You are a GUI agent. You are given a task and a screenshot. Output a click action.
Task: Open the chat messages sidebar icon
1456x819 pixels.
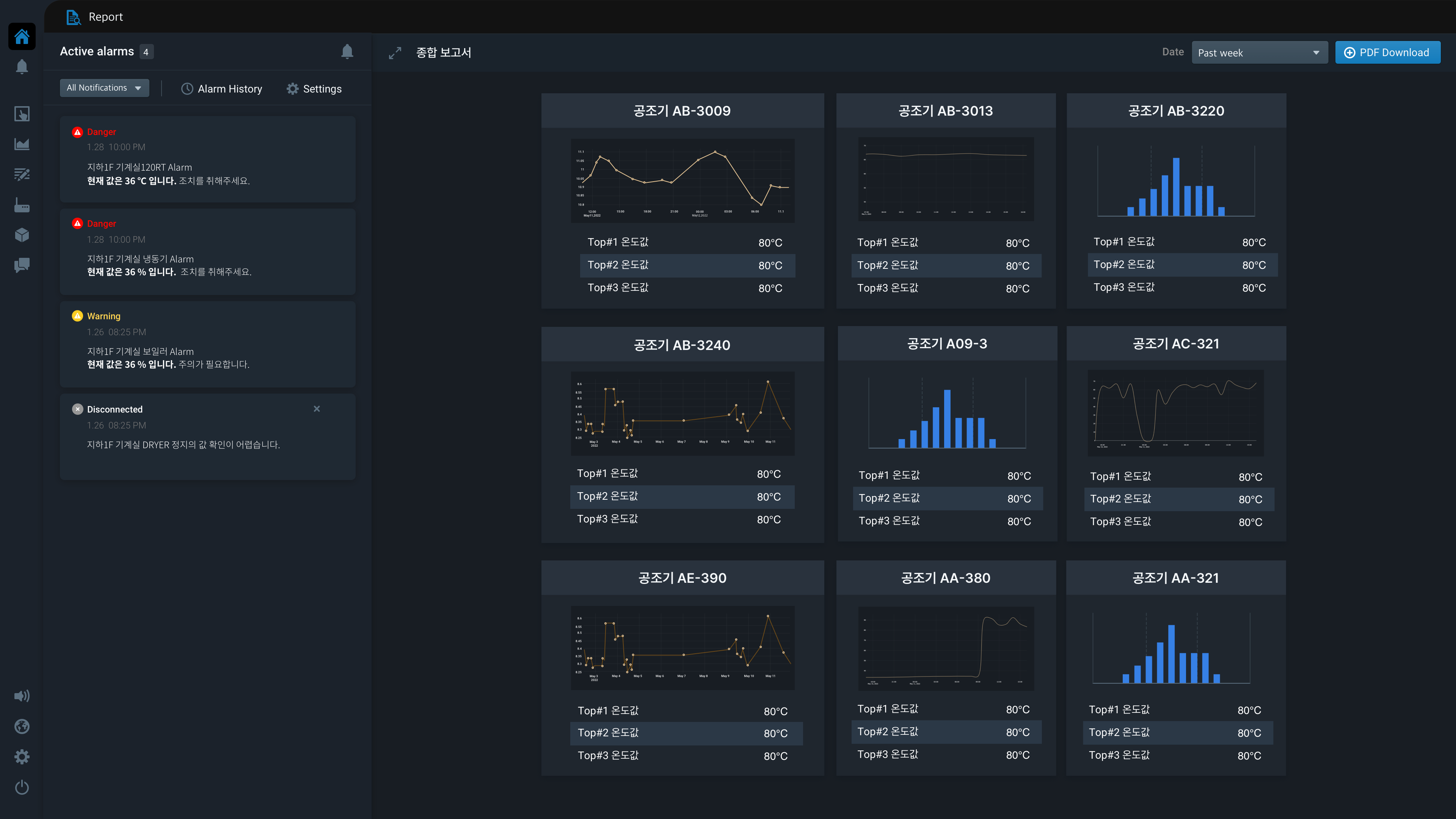(x=22, y=265)
